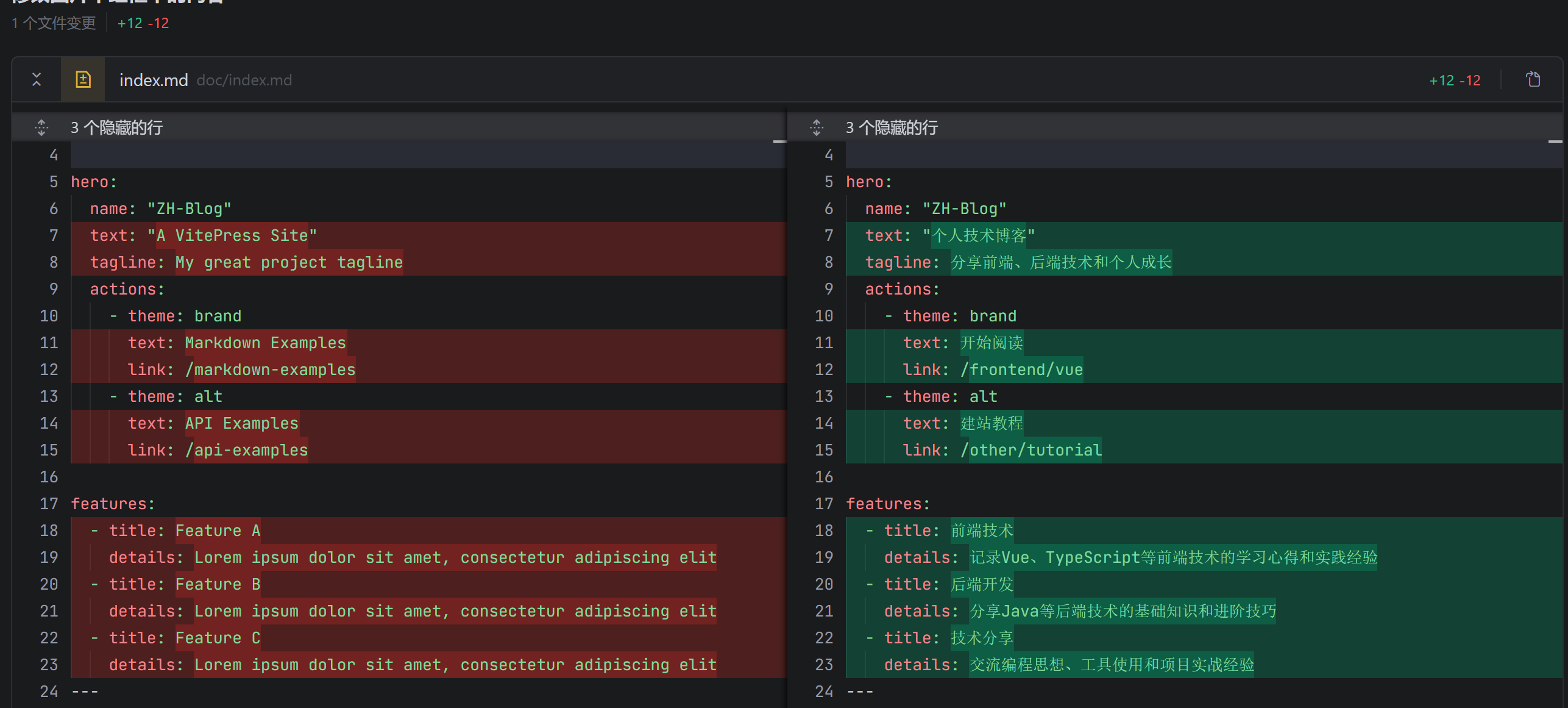The width and height of the screenshot is (1568, 708).
Task: Click right pane scroll marker at top
Action: click(1555, 141)
